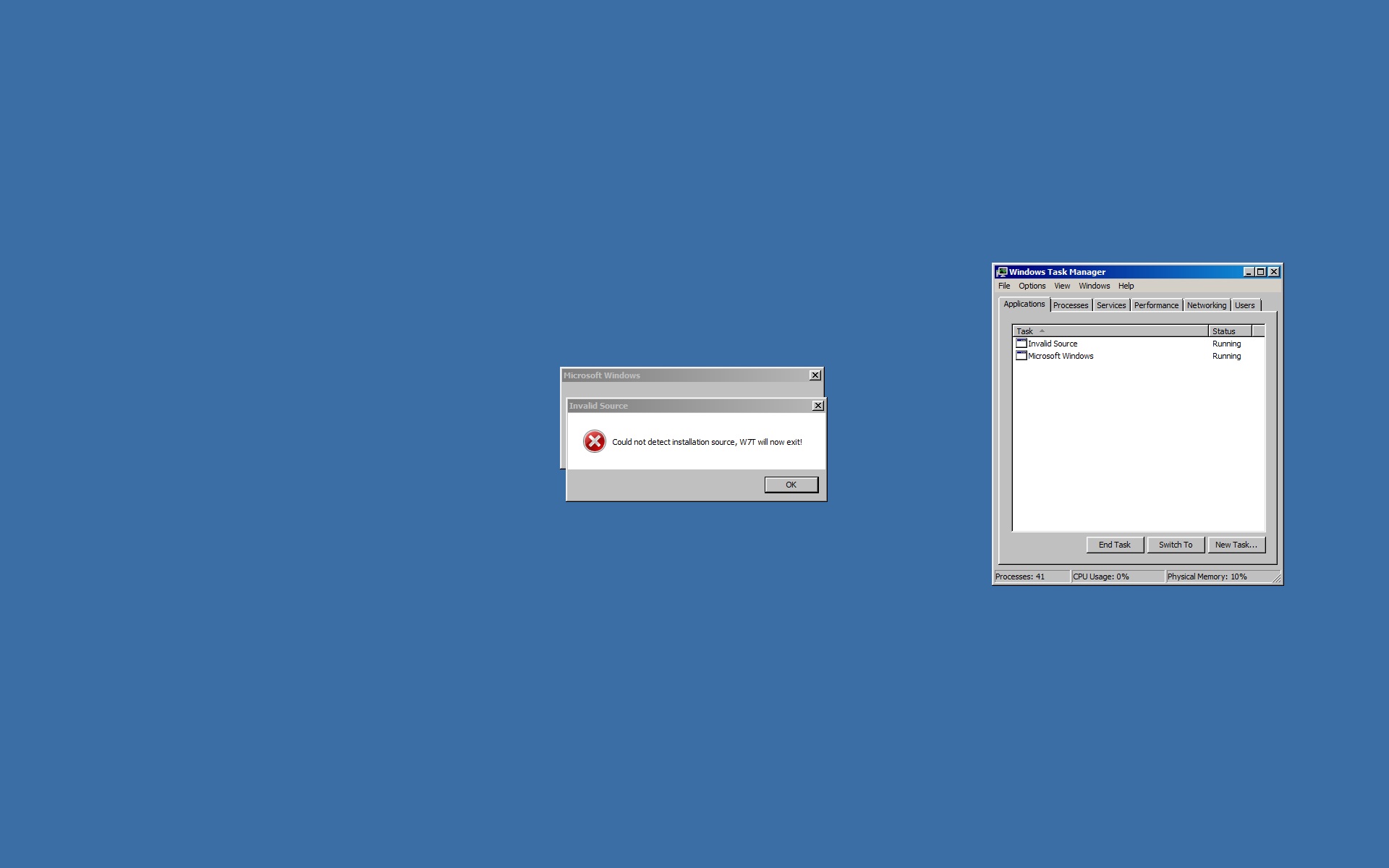Screen dimensions: 1389x868
Task: Open the Options menu
Action: click(1032, 286)
